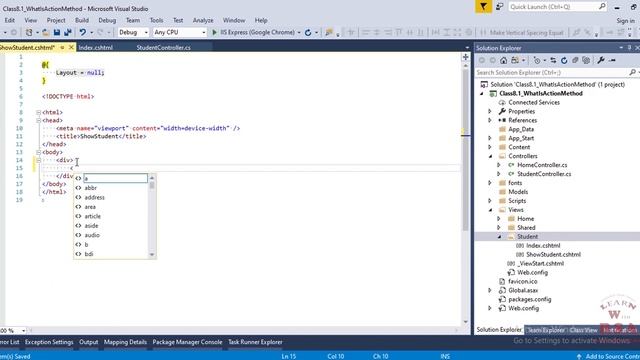The width and height of the screenshot is (640, 360).
Task: Open the Package Manager Console tab
Action: pos(187,342)
